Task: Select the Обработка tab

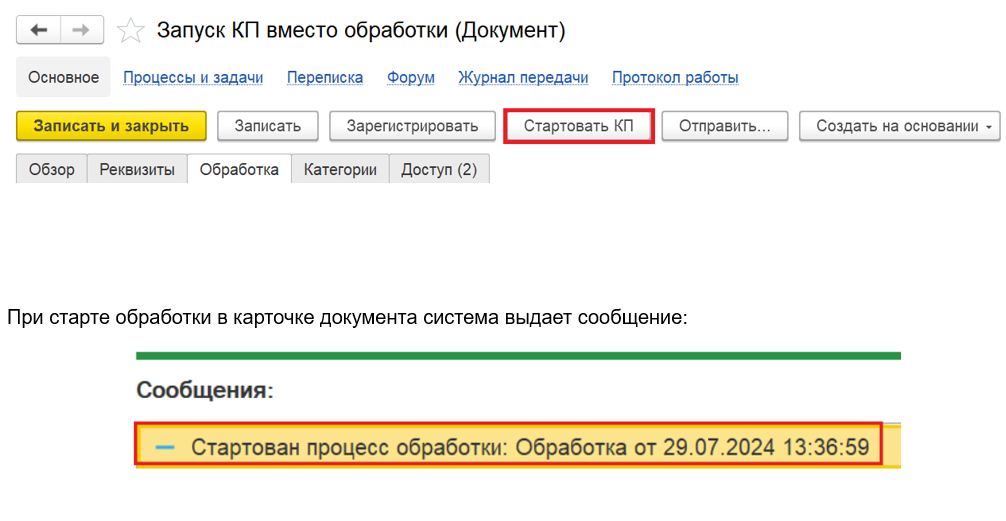Action: [239, 170]
